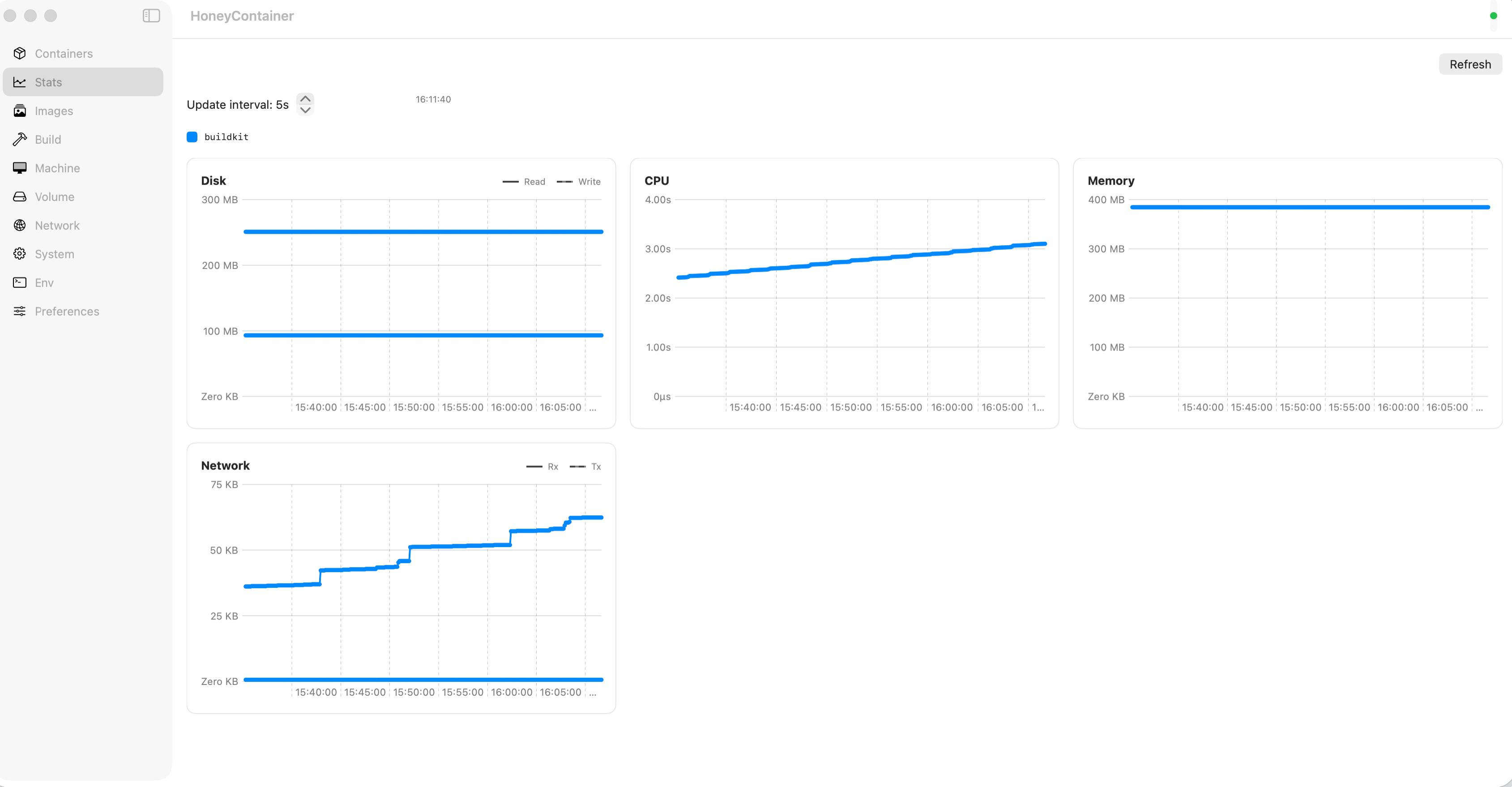Open the Containers cube icon
This screenshot has height=787, width=1512.
coord(19,53)
